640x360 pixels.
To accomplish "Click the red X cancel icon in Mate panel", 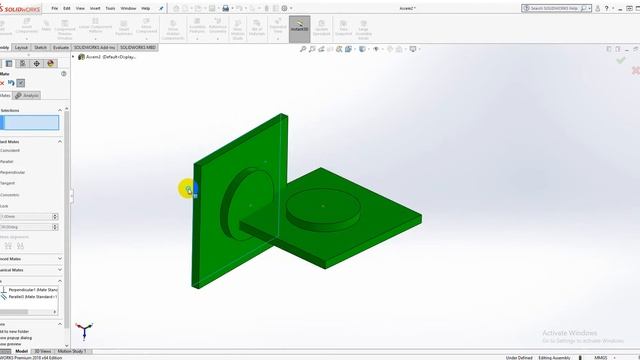I will point(2,83).
